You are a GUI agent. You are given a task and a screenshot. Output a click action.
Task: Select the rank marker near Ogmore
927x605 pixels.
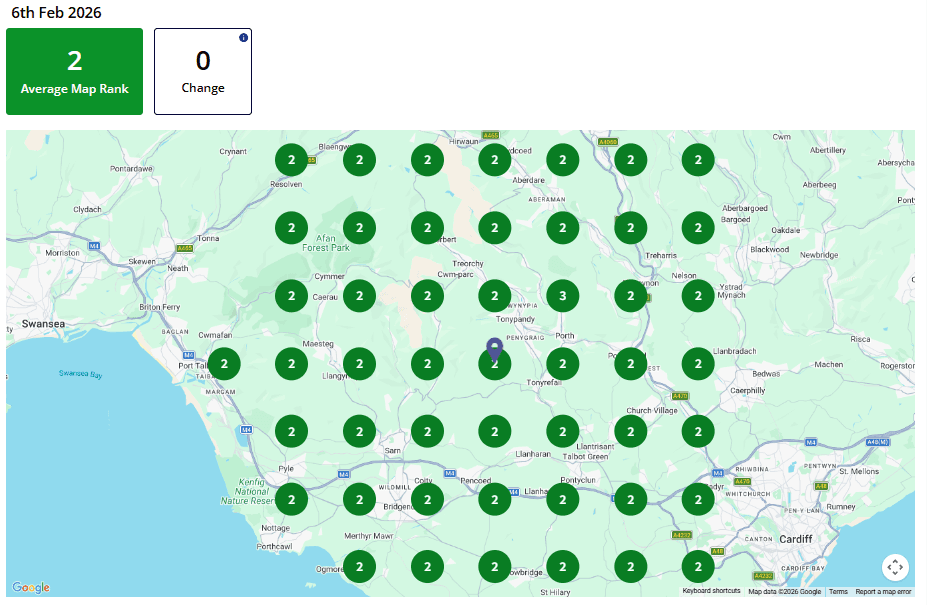359,567
